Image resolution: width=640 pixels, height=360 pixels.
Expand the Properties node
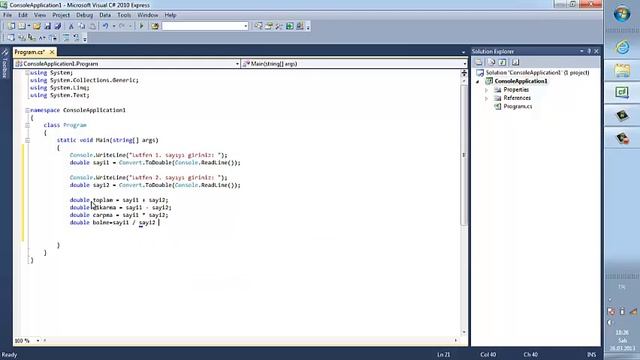pyautogui.click(x=487, y=90)
